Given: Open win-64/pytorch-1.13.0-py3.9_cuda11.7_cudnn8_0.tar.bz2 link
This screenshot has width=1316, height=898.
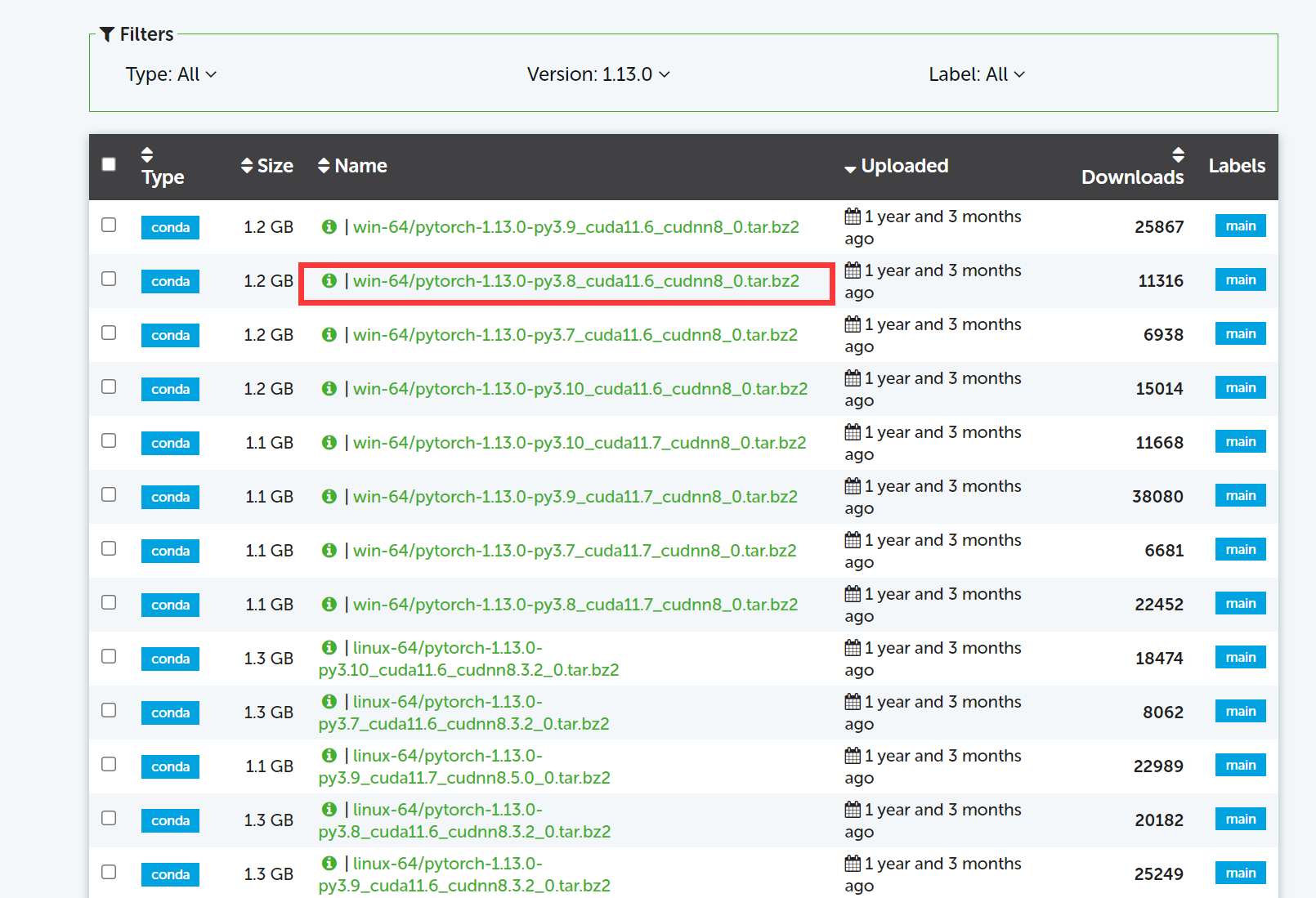Looking at the screenshot, I should (x=575, y=497).
